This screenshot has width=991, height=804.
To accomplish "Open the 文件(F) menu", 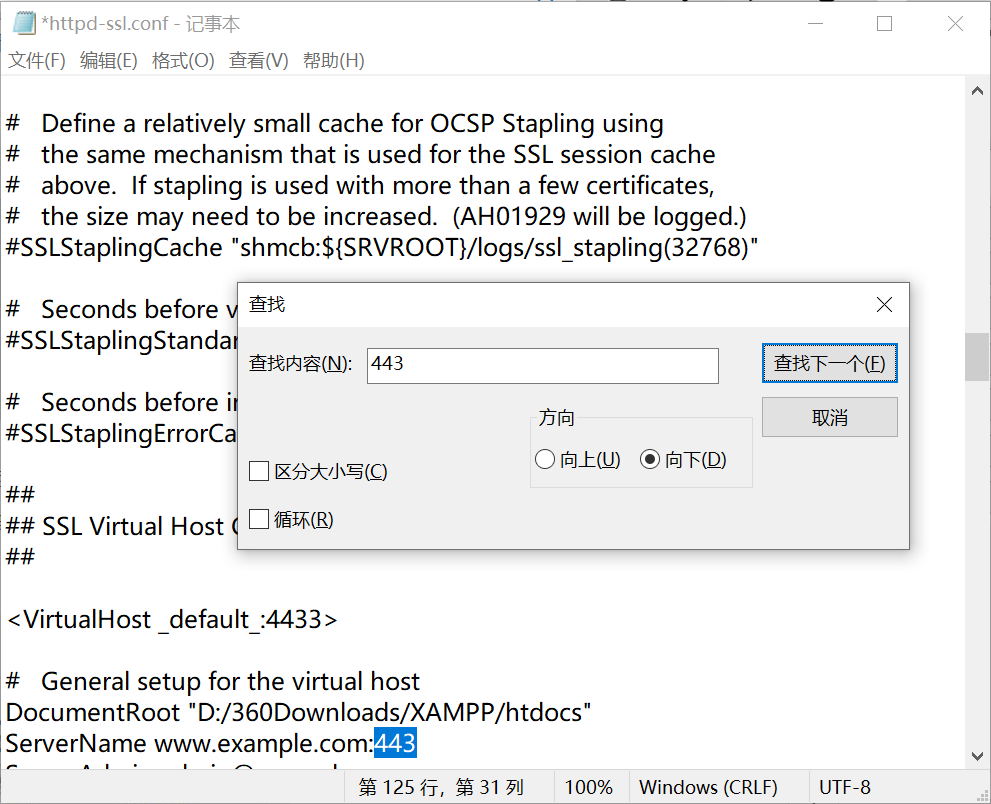I will pos(36,61).
